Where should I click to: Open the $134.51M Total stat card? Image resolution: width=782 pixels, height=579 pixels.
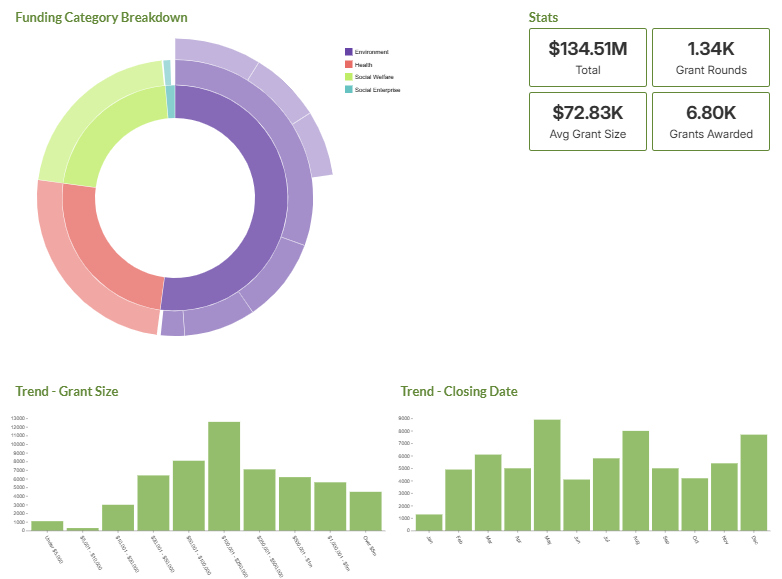(x=588, y=57)
